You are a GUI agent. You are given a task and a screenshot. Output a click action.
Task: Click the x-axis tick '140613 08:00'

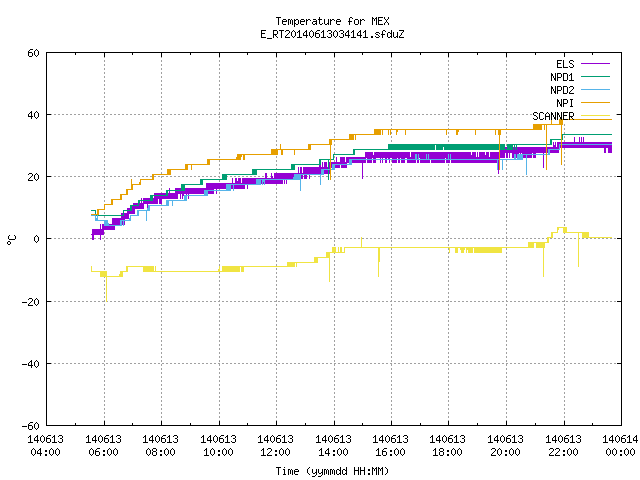160,446
